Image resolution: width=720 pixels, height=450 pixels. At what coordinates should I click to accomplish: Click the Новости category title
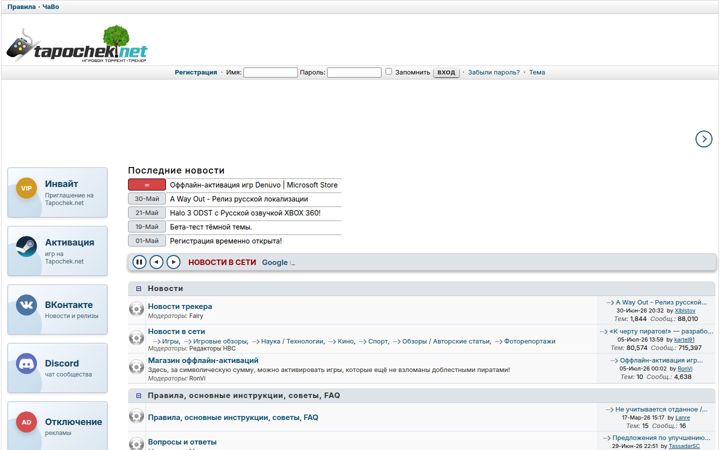(165, 288)
